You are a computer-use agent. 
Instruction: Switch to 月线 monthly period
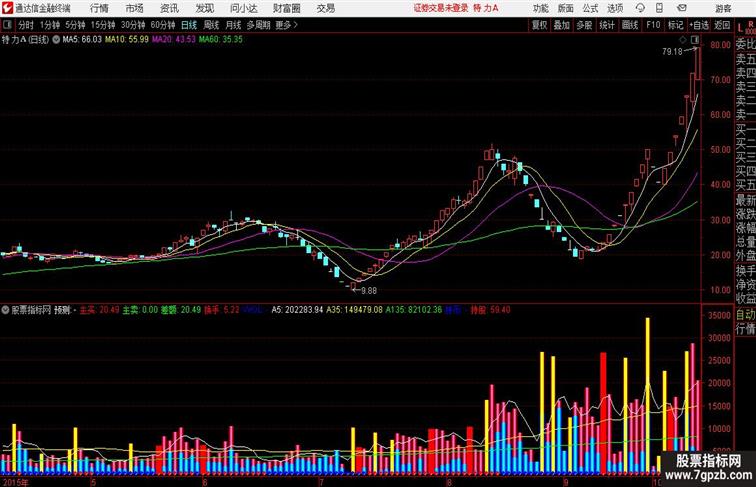[233, 25]
